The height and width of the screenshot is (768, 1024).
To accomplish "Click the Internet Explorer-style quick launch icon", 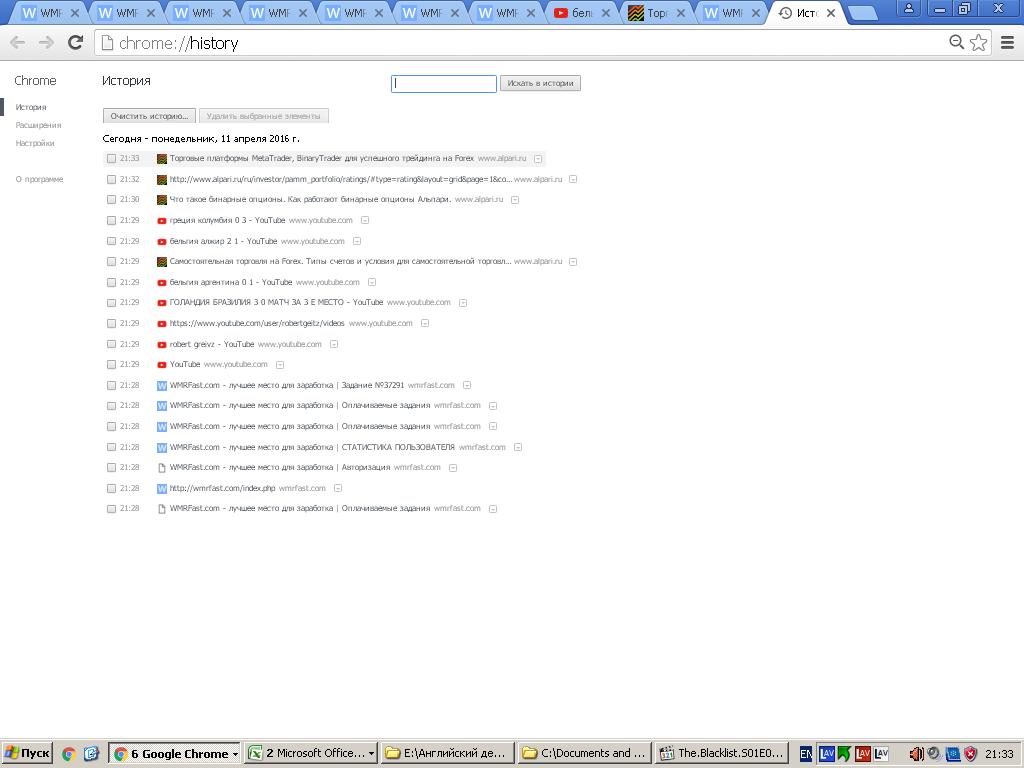I will click(x=91, y=754).
